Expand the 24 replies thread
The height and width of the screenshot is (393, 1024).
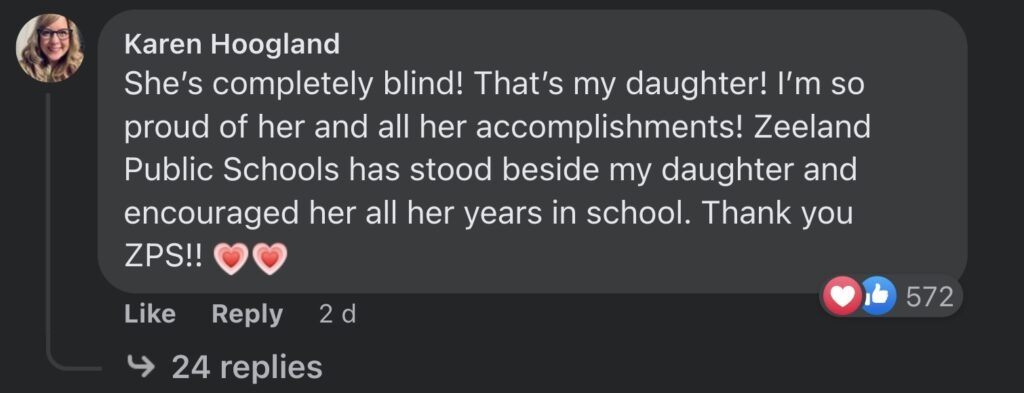[x=223, y=367]
